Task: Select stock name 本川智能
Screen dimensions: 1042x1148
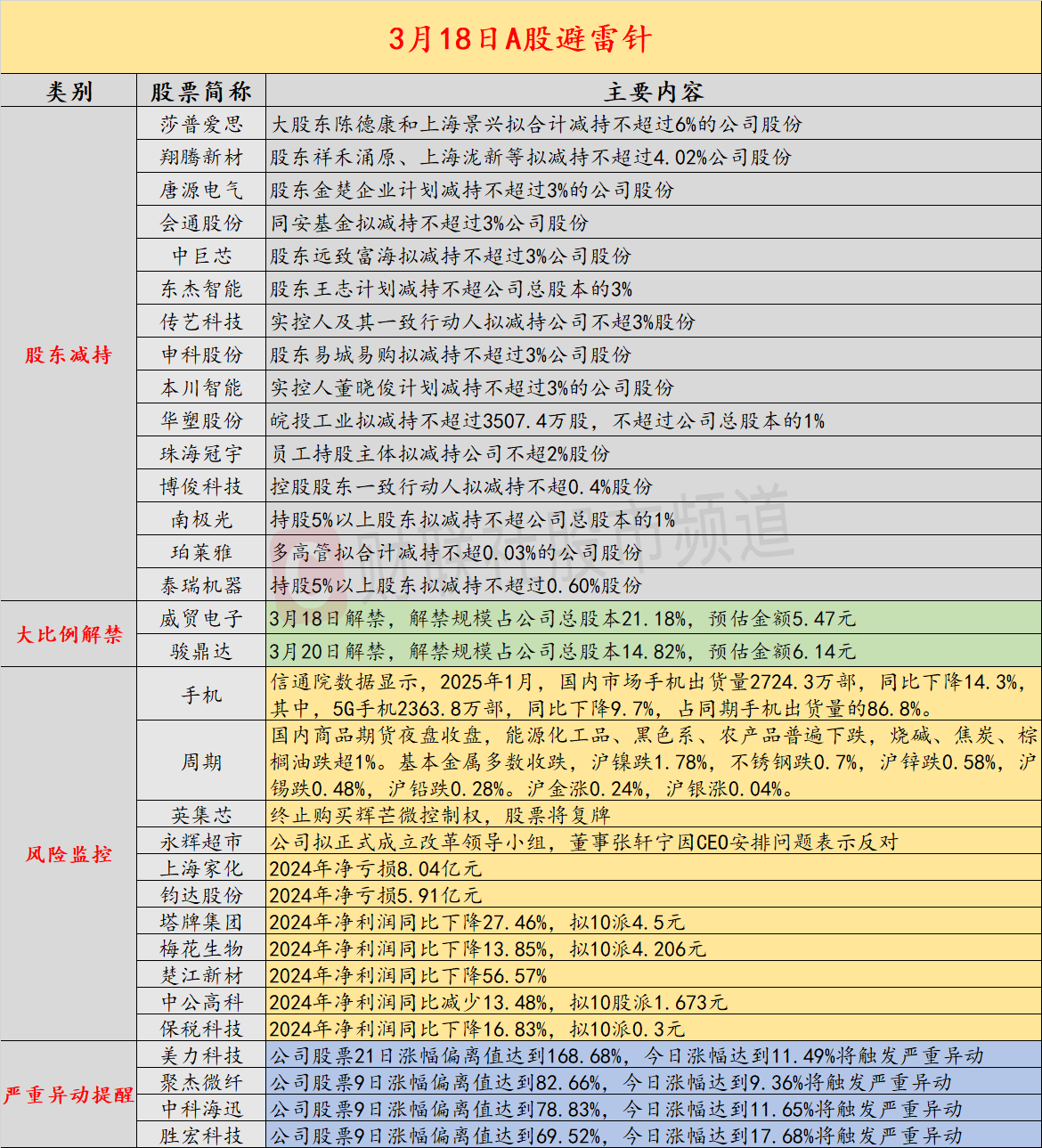Action: pyautogui.click(x=201, y=387)
